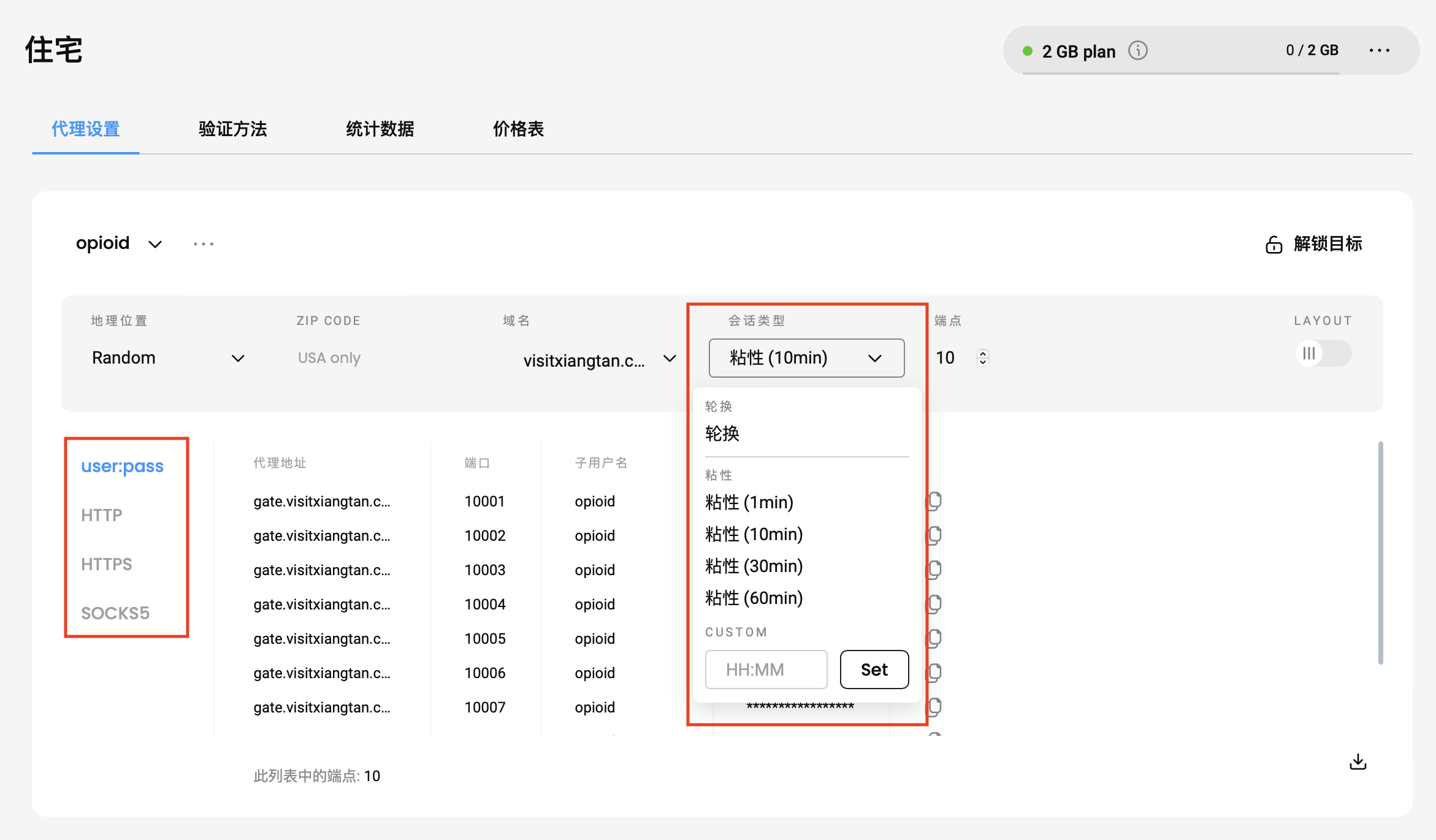Image resolution: width=1436 pixels, height=840 pixels.
Task: Click the Set custom duration button
Action: tap(874, 670)
